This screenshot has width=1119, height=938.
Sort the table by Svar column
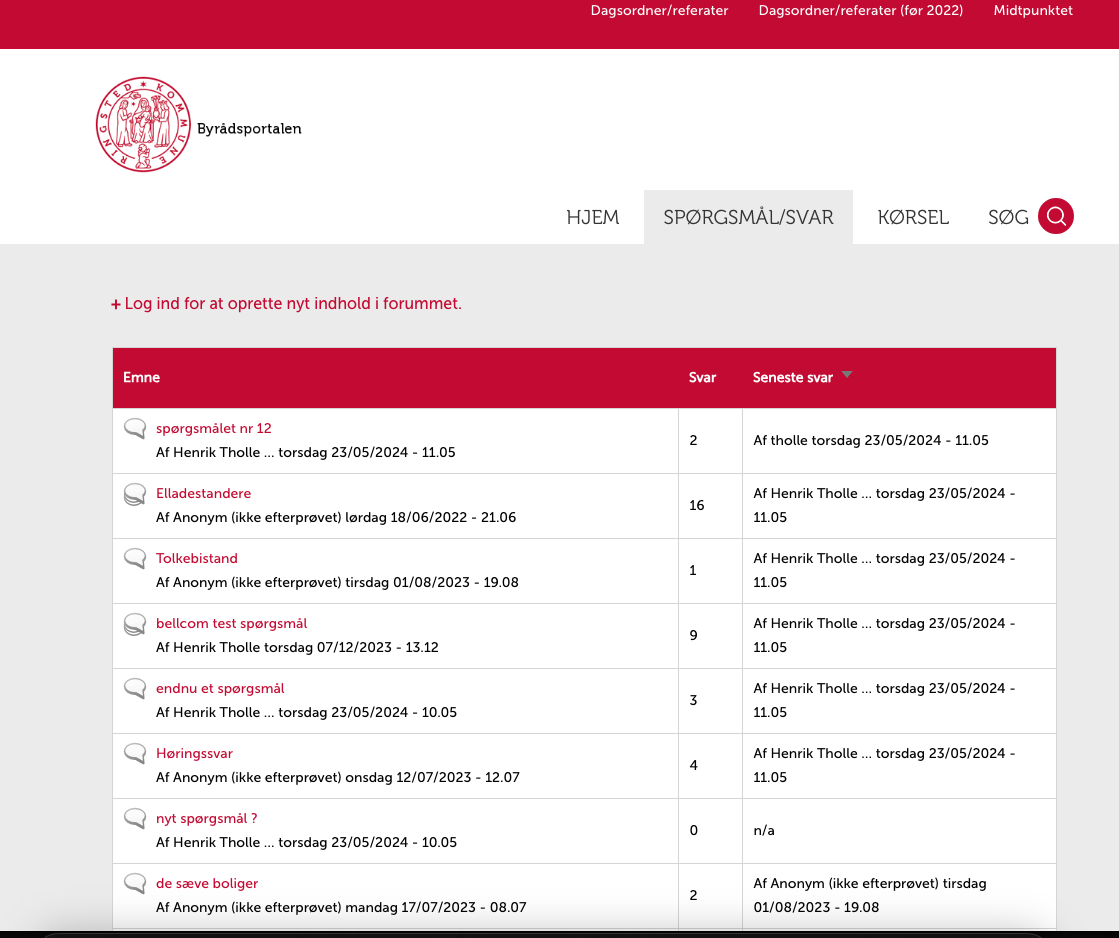click(x=702, y=378)
